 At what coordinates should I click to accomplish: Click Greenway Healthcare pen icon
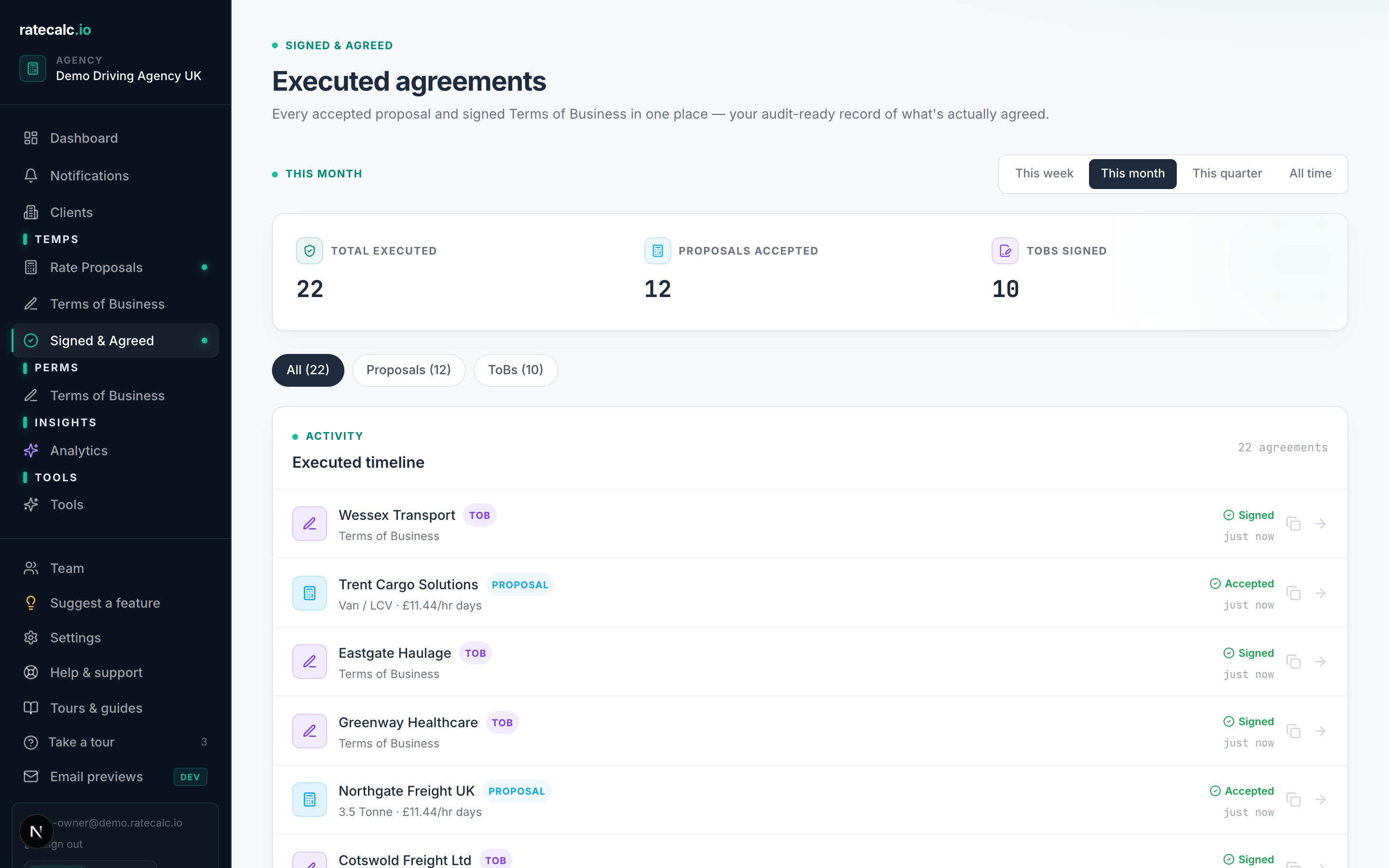[309, 732]
